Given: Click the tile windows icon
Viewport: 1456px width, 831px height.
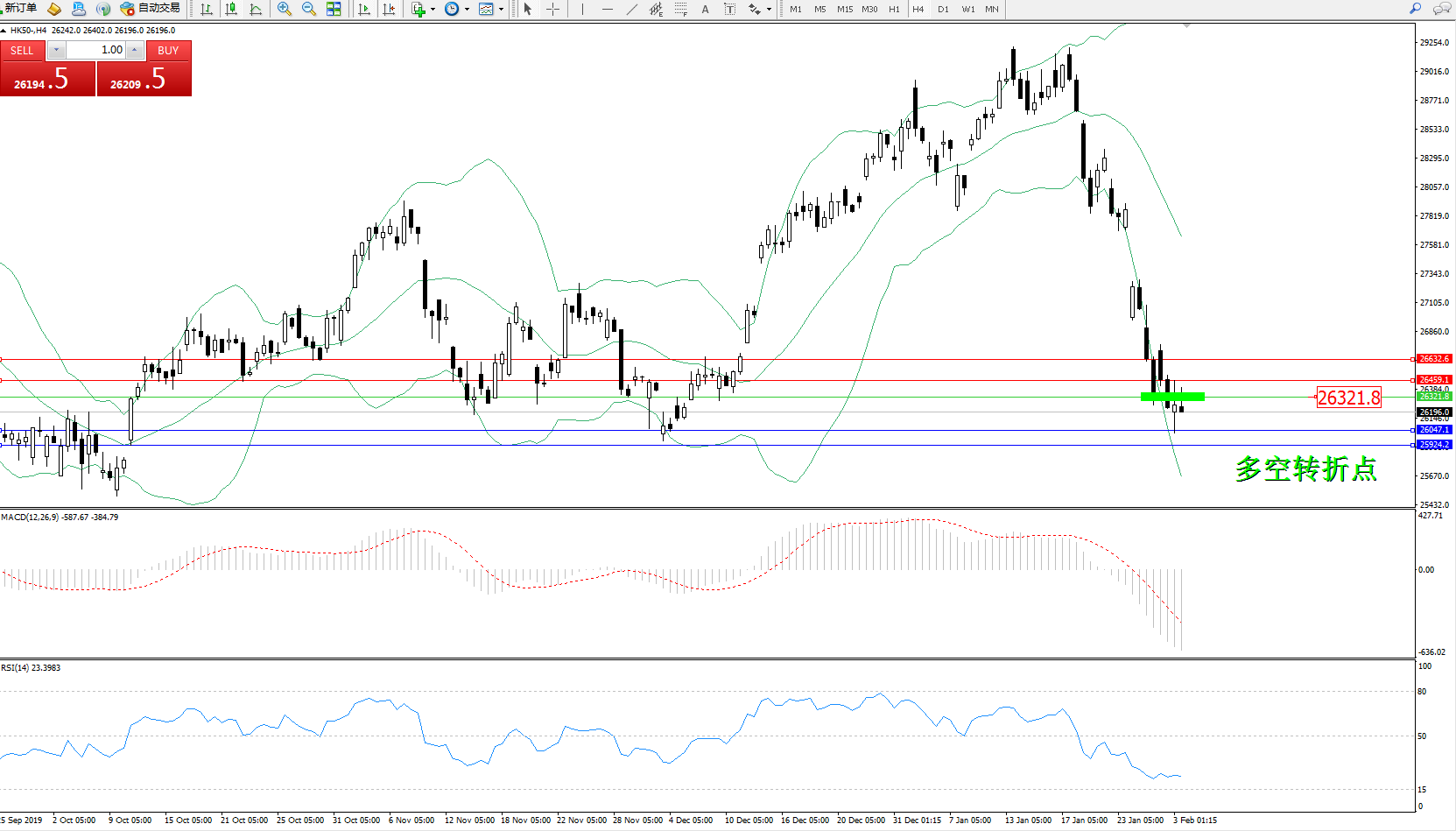Looking at the screenshot, I should click(x=334, y=9).
